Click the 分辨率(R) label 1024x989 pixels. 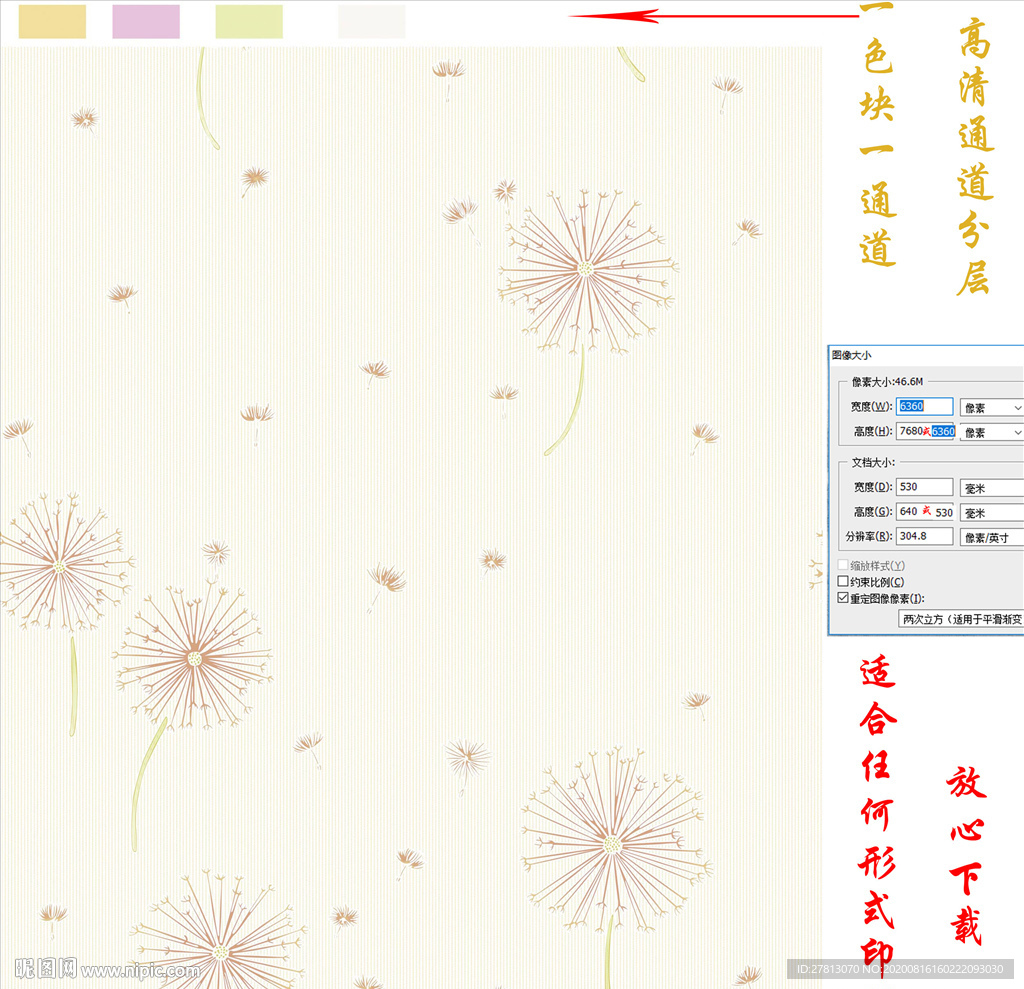(x=869, y=536)
